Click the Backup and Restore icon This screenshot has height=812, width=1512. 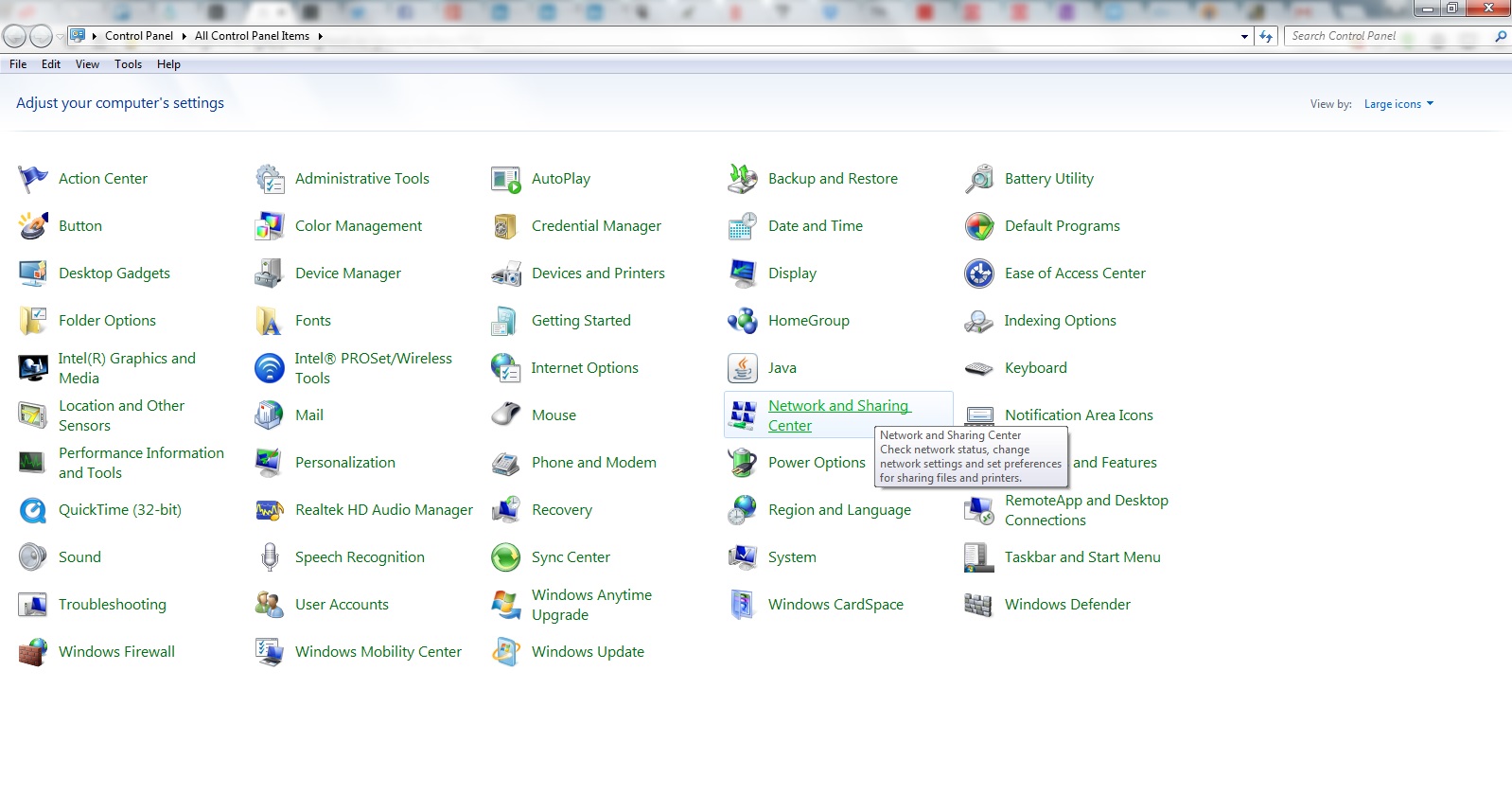pyautogui.click(x=743, y=179)
